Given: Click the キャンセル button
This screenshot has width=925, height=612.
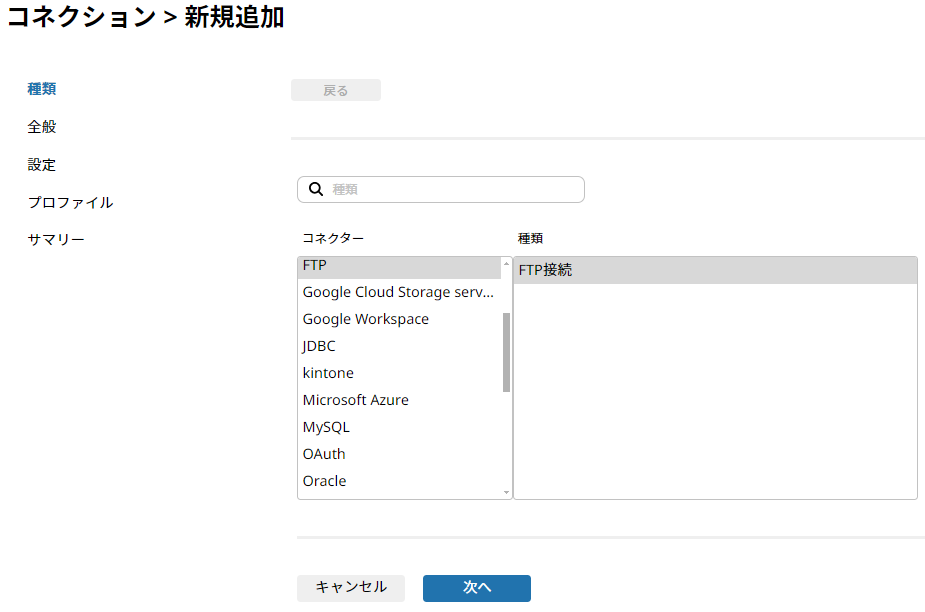Looking at the screenshot, I should (x=351, y=588).
